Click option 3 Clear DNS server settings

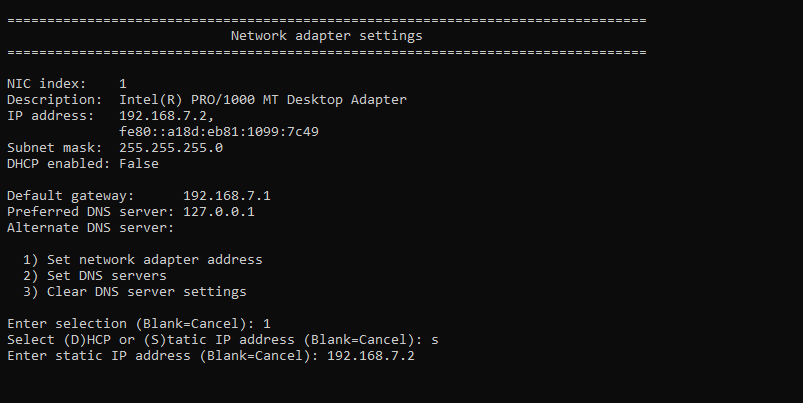[x=135, y=291]
